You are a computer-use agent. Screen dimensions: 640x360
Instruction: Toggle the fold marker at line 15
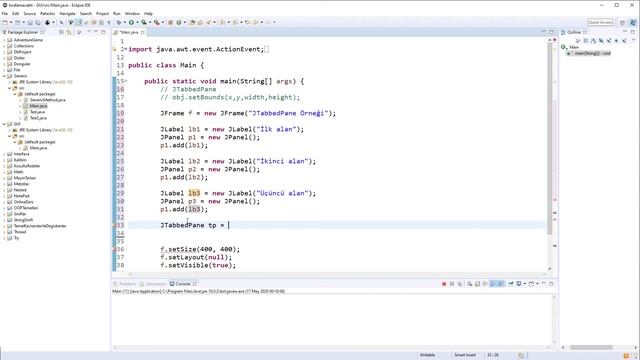click(x=126, y=81)
